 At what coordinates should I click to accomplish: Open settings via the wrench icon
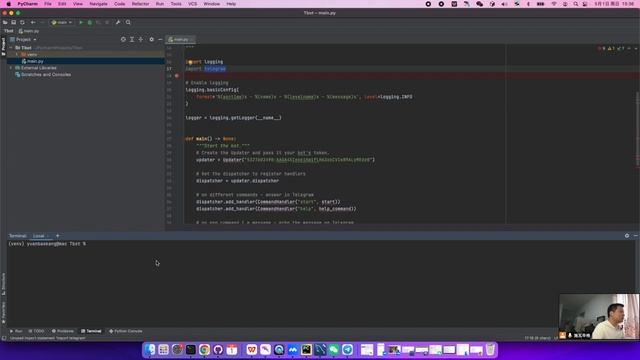(x=118, y=22)
